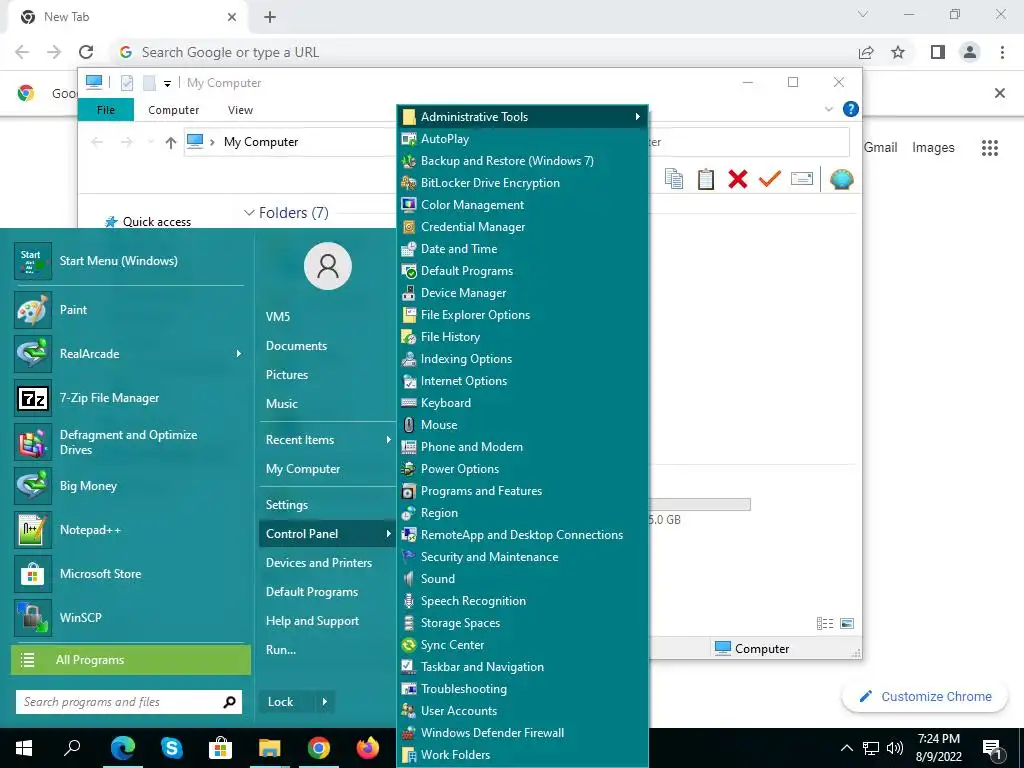Open notification center icon in taskbar
Image resolution: width=1024 pixels, height=768 pixels.
[x=992, y=748]
